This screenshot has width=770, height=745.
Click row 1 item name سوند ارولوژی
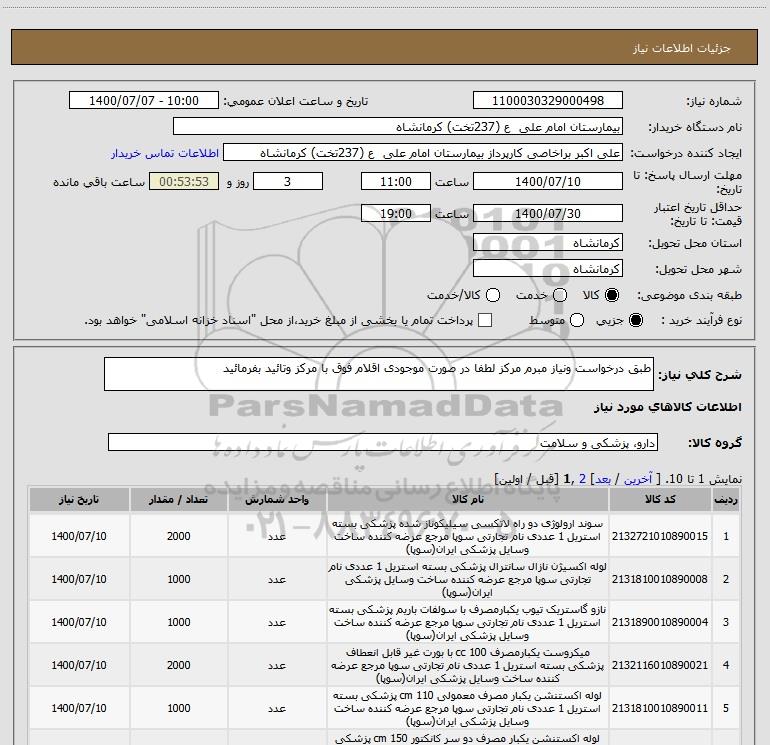coord(468,536)
